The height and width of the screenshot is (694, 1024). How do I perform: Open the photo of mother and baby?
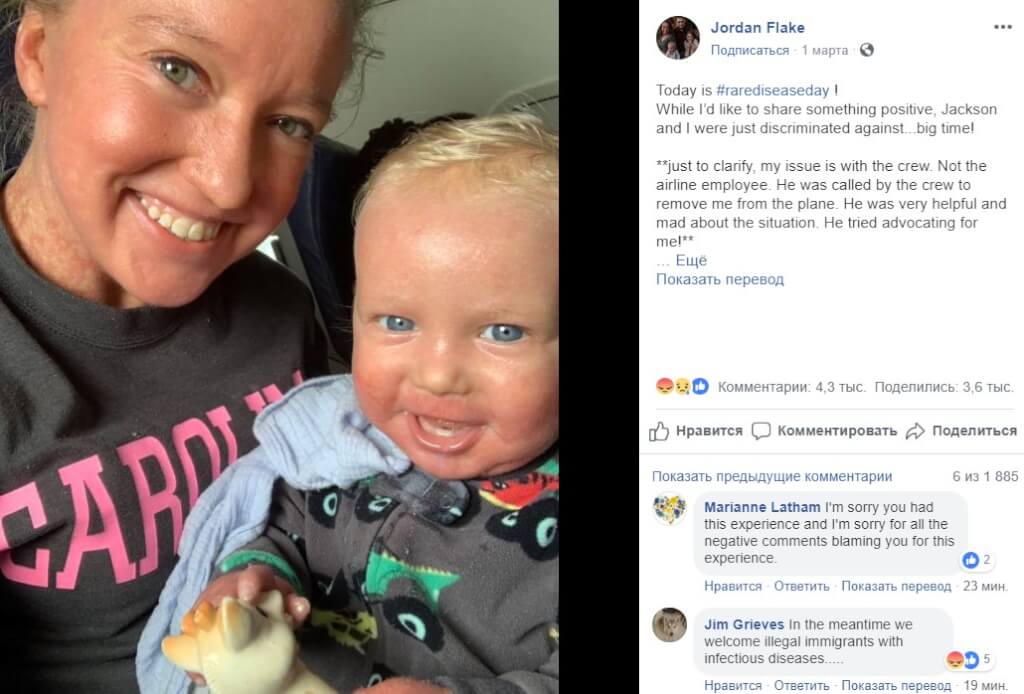pos(279,347)
